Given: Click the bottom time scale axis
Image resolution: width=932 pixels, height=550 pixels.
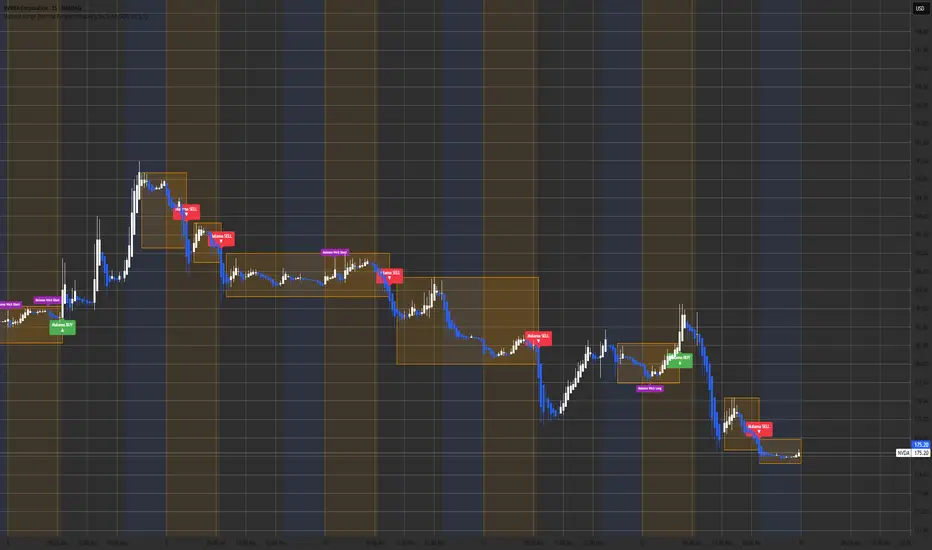Looking at the screenshot, I should (x=455, y=542).
